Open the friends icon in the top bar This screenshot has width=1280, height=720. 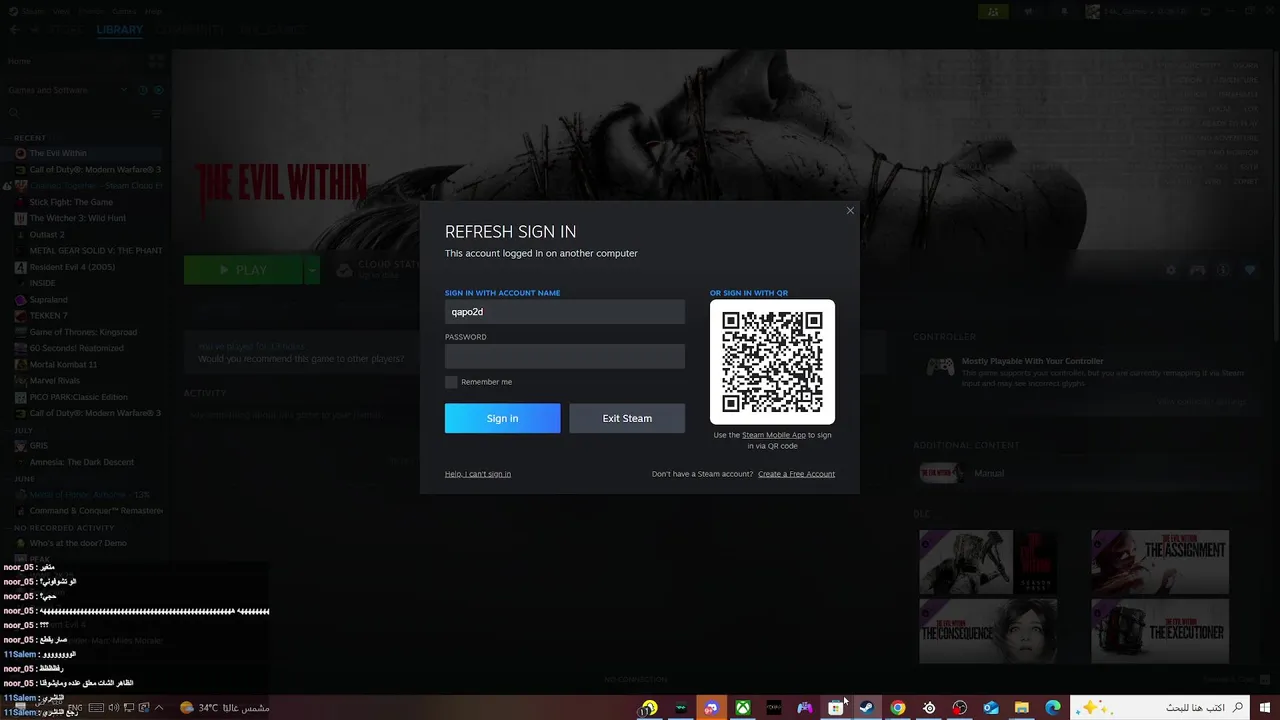pos(993,12)
